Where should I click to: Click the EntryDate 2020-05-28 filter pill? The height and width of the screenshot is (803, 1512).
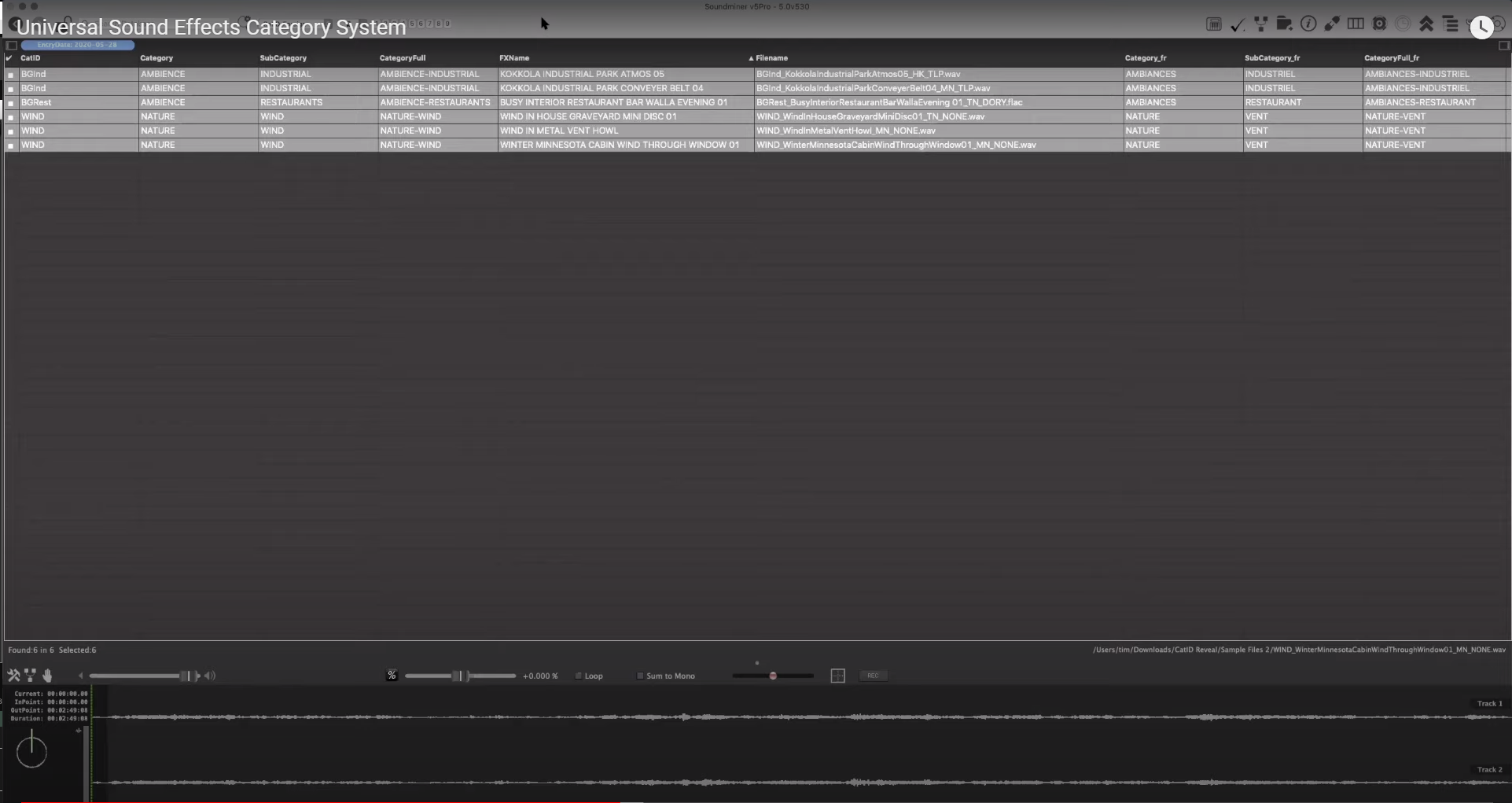(77, 45)
